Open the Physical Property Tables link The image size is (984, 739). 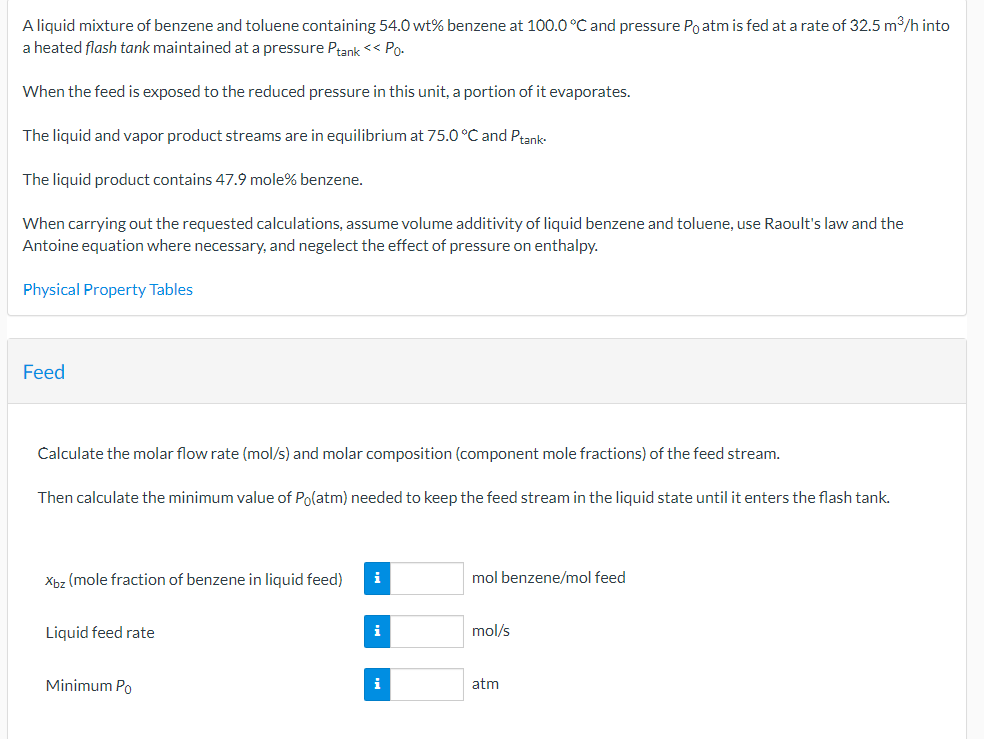pos(107,289)
